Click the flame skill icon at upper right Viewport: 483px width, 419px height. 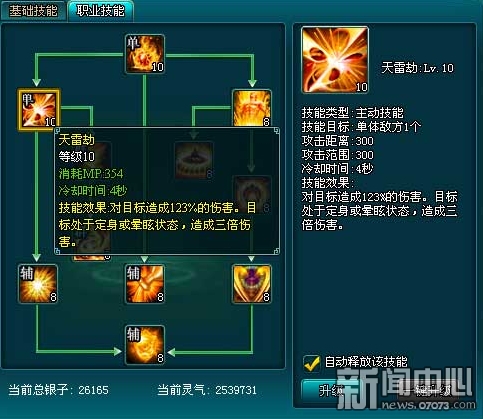pos(252,108)
